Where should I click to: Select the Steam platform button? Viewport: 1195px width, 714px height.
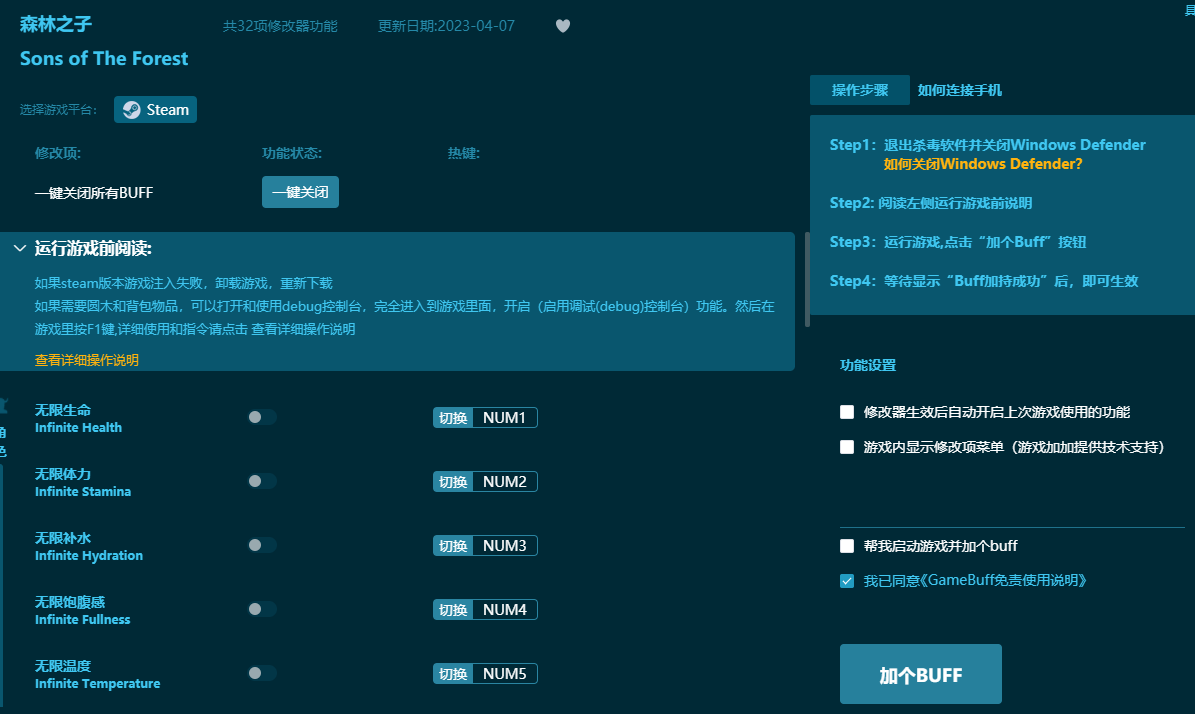155,110
